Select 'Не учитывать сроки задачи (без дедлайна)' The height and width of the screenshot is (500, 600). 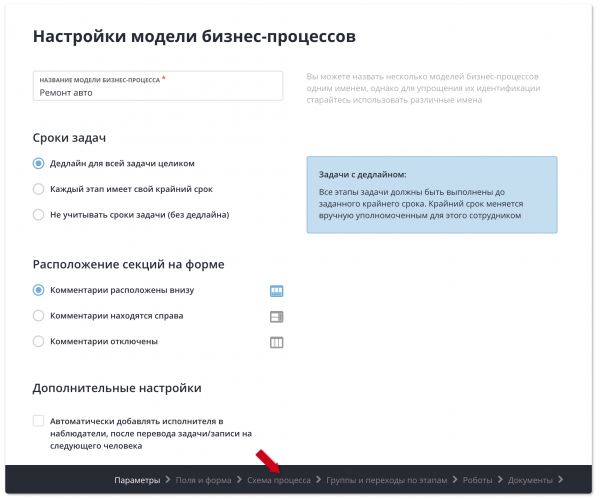click(39, 215)
